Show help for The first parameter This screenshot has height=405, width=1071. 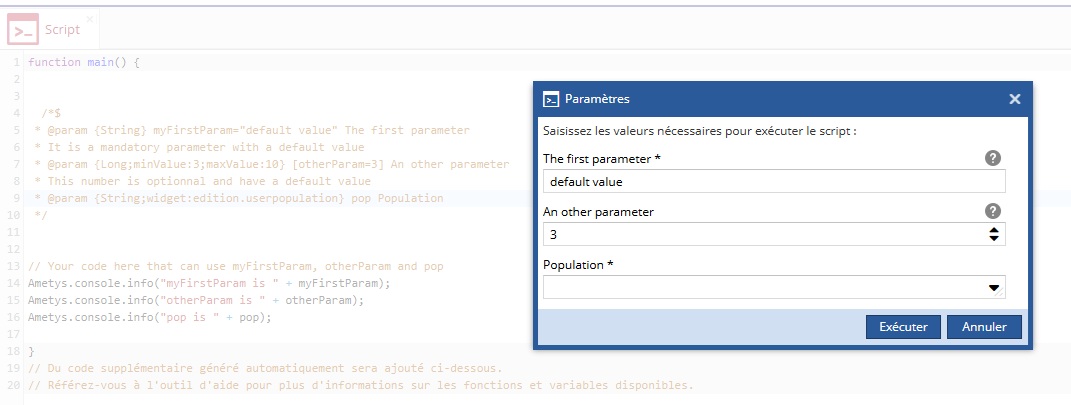tap(992, 158)
